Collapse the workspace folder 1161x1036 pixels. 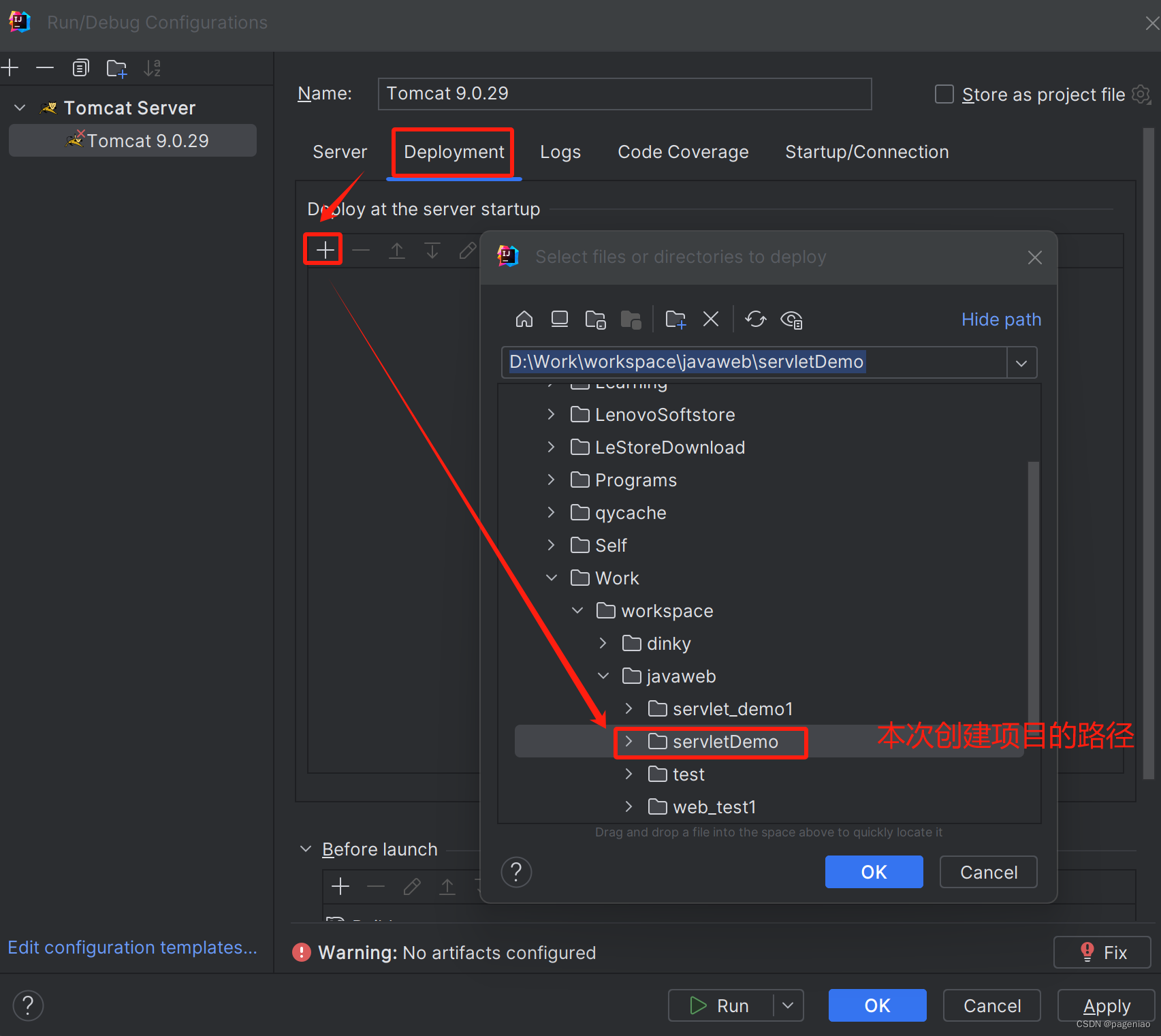pyautogui.click(x=577, y=610)
